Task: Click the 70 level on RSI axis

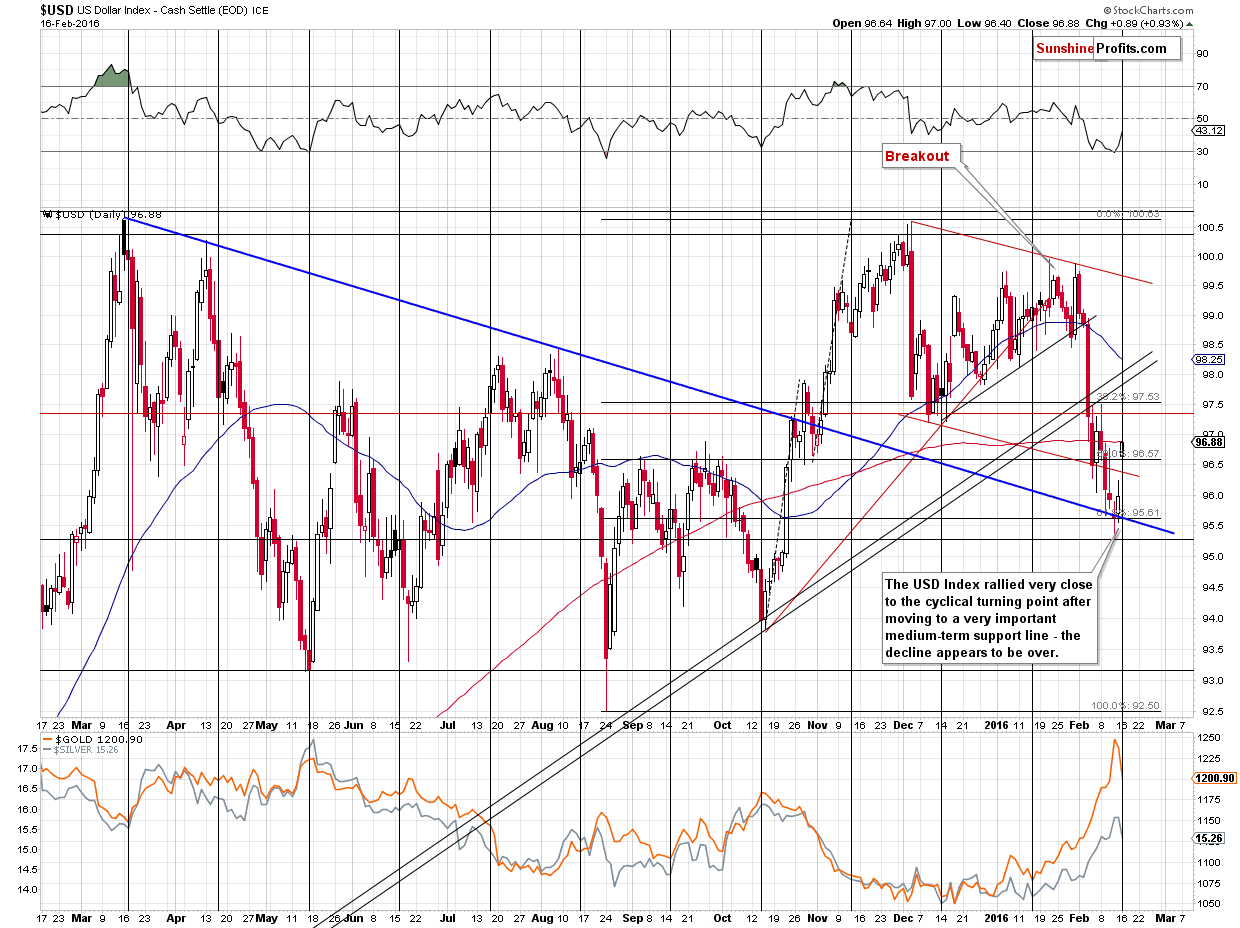Action: coord(1201,86)
